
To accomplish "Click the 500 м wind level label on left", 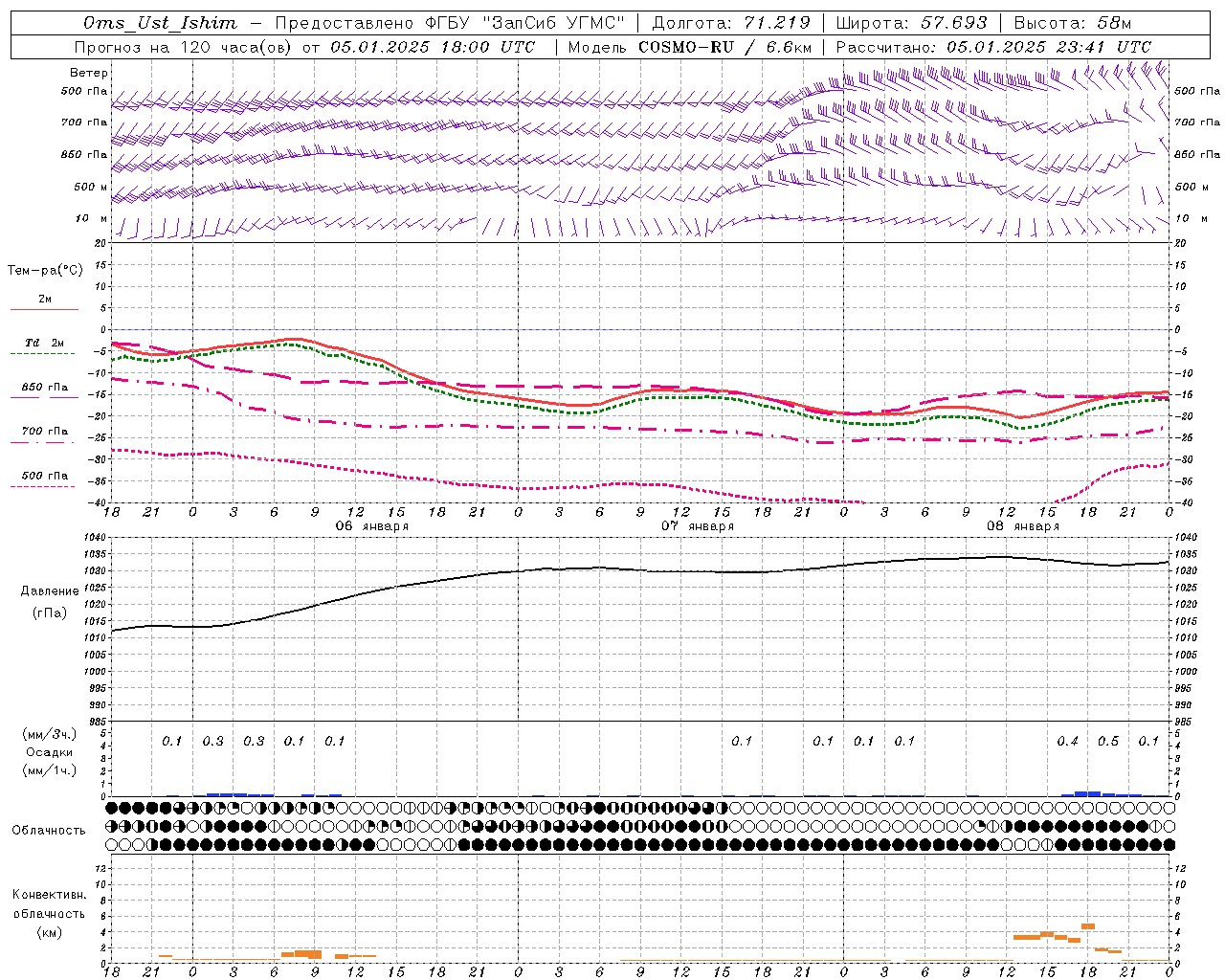I will 91,188.
